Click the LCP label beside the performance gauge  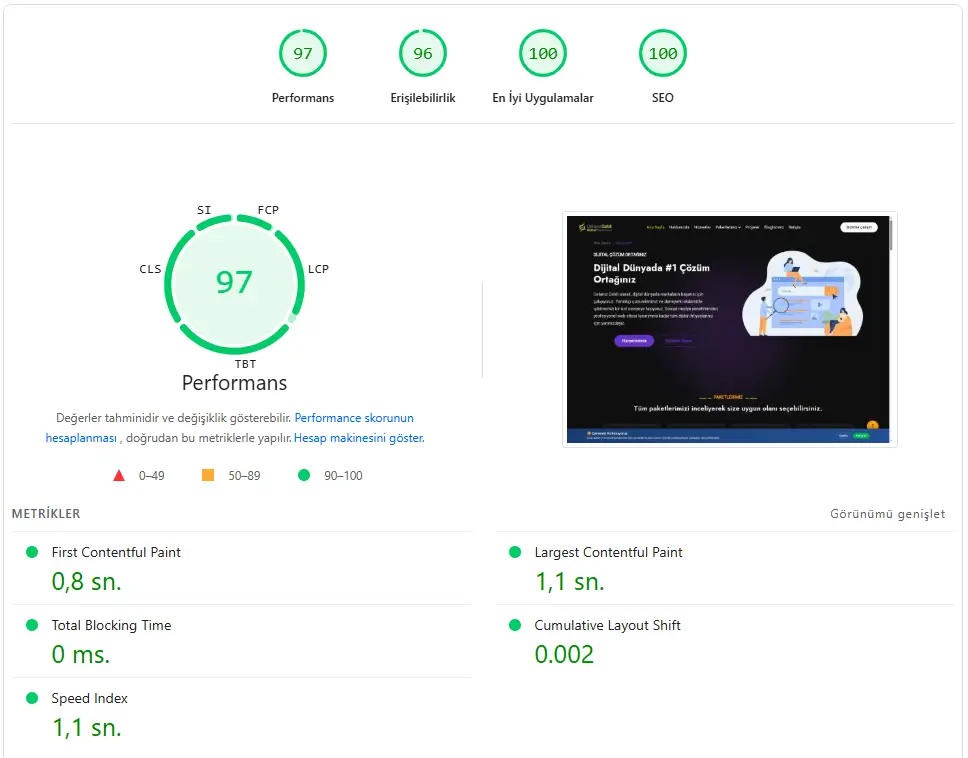[x=318, y=268]
